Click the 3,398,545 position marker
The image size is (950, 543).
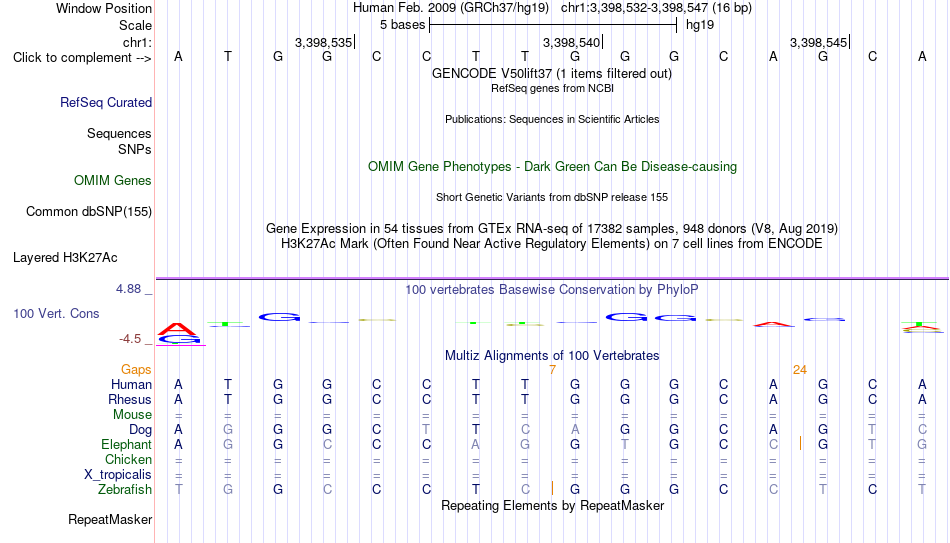coord(819,42)
